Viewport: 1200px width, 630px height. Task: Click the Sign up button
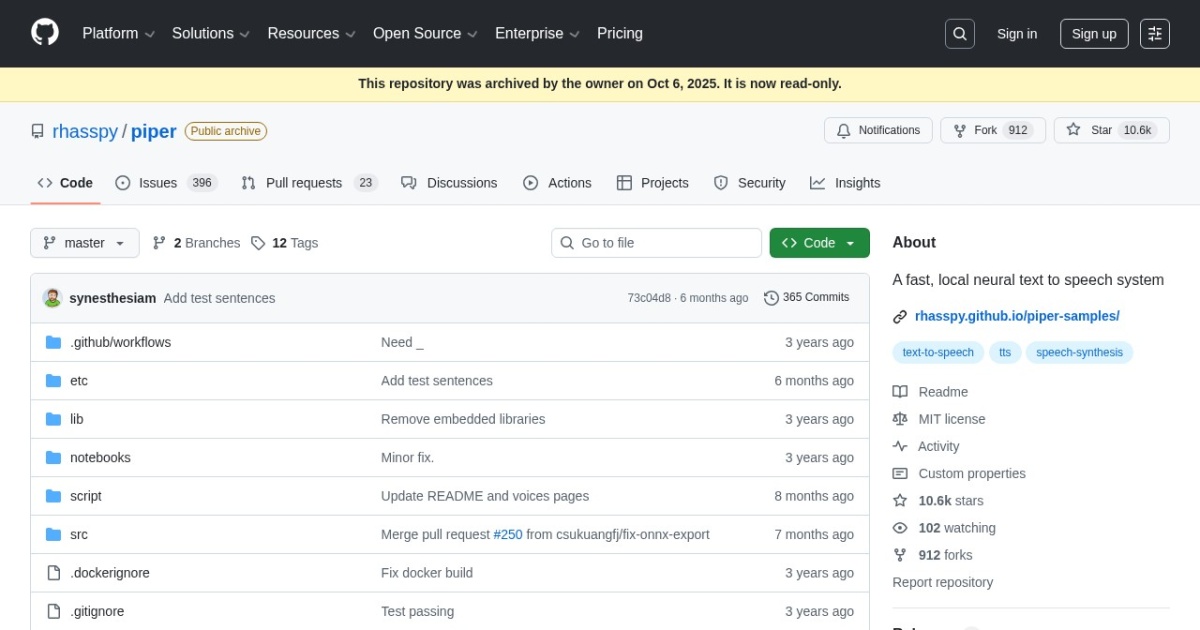point(1093,34)
